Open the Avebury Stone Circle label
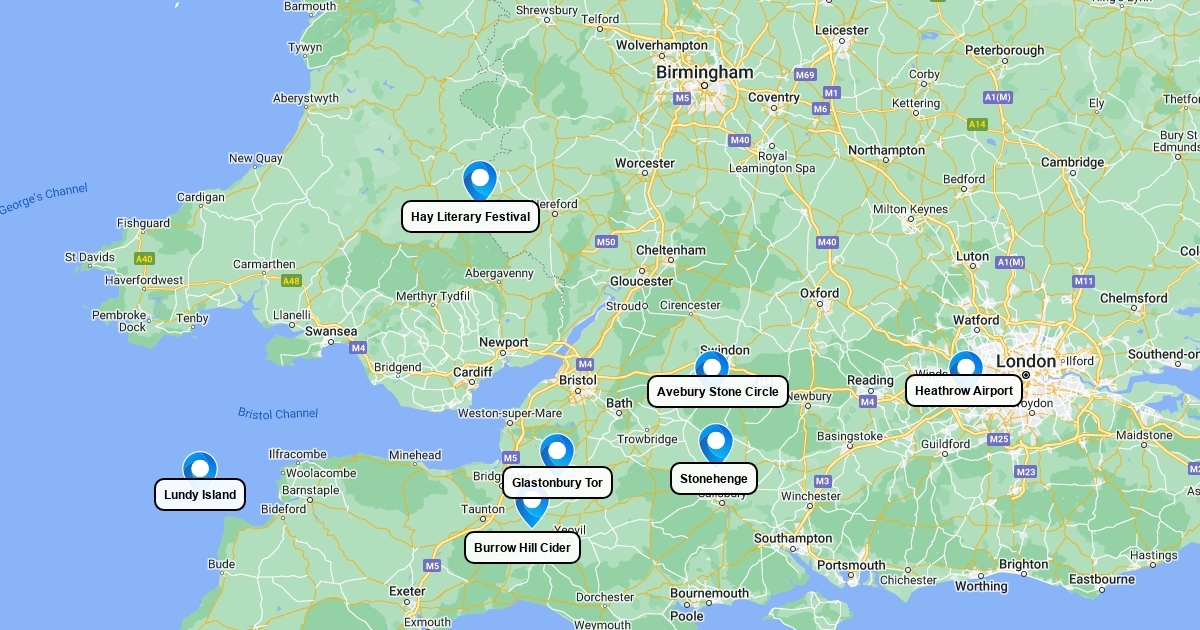Image resolution: width=1200 pixels, height=630 pixels. 718,392
